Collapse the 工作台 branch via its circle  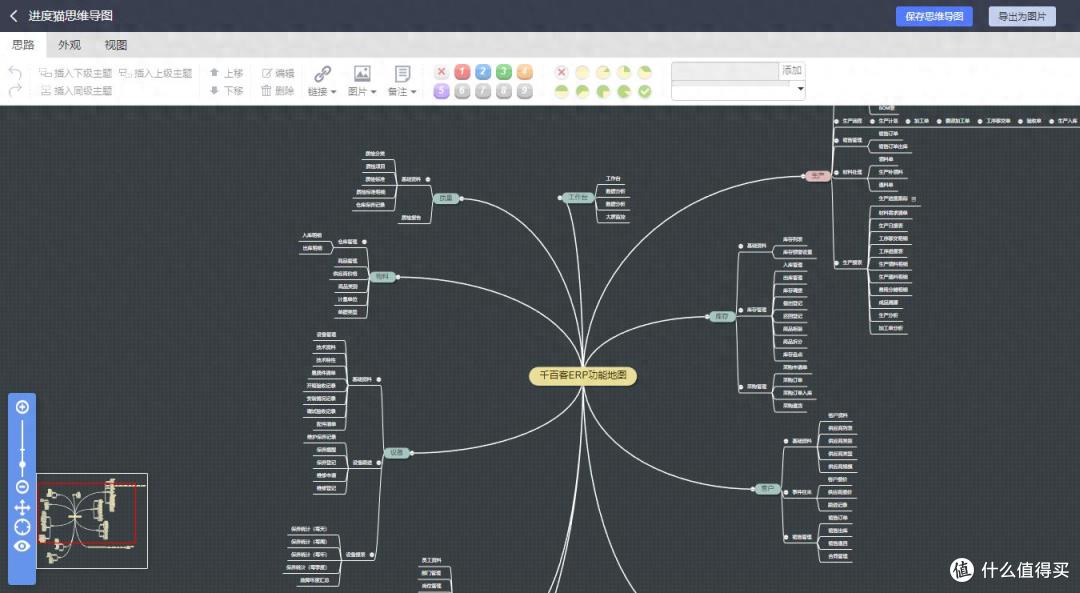[x=560, y=198]
